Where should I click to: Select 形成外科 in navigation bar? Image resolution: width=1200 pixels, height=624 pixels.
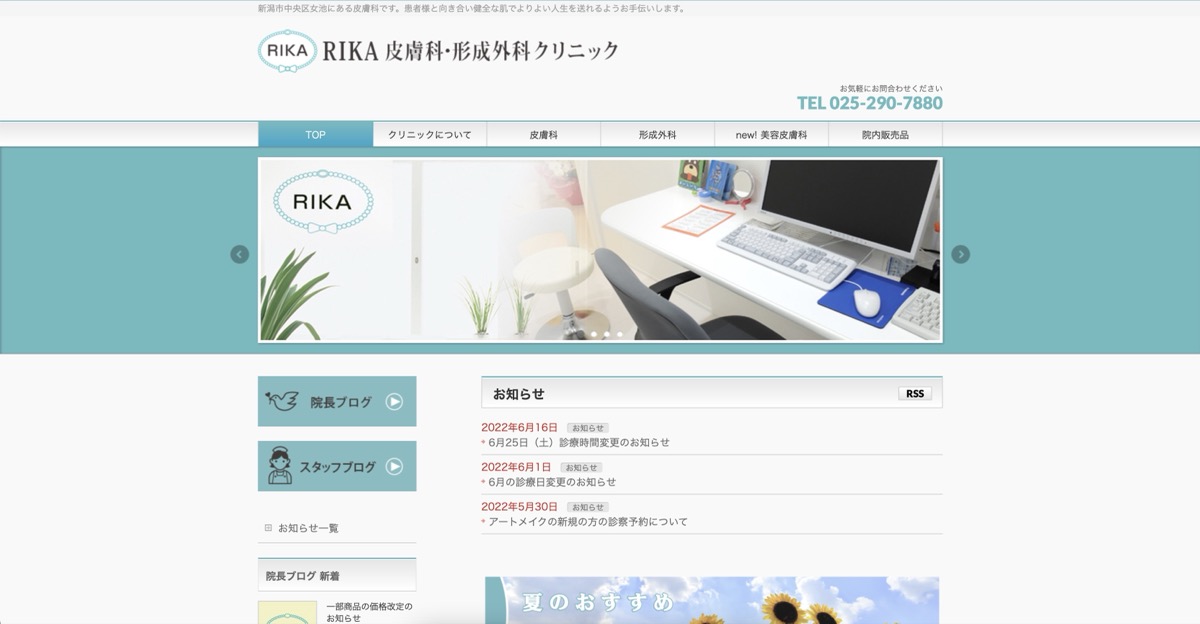pos(657,135)
